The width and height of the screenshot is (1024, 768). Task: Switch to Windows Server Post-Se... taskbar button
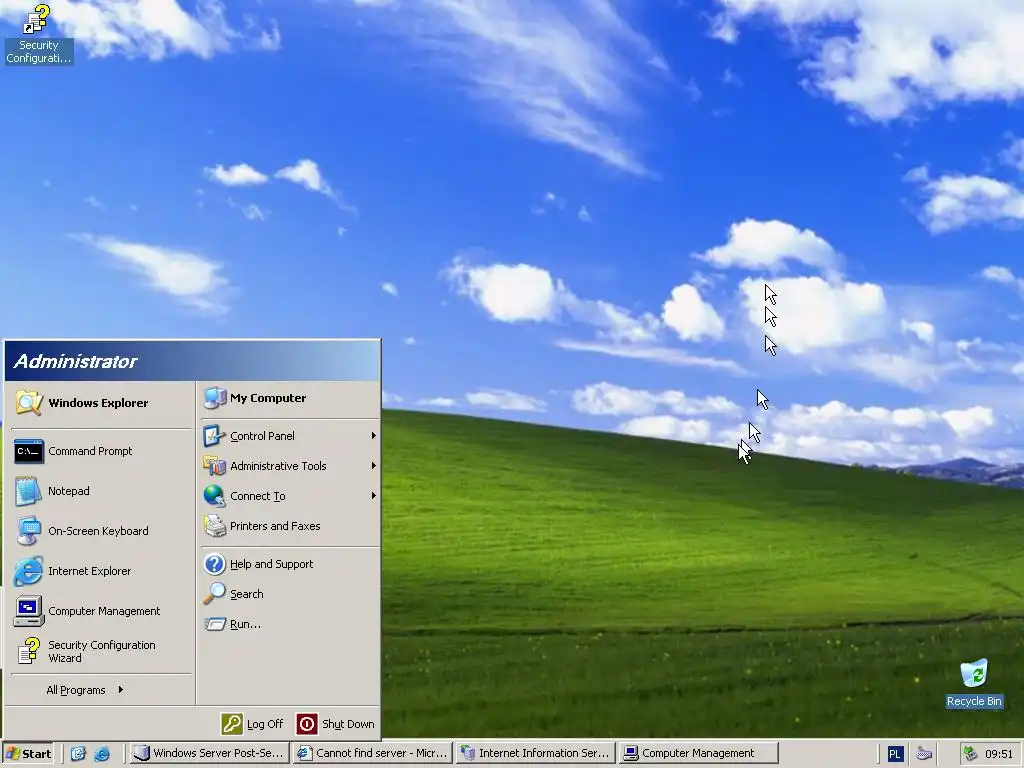pos(209,754)
